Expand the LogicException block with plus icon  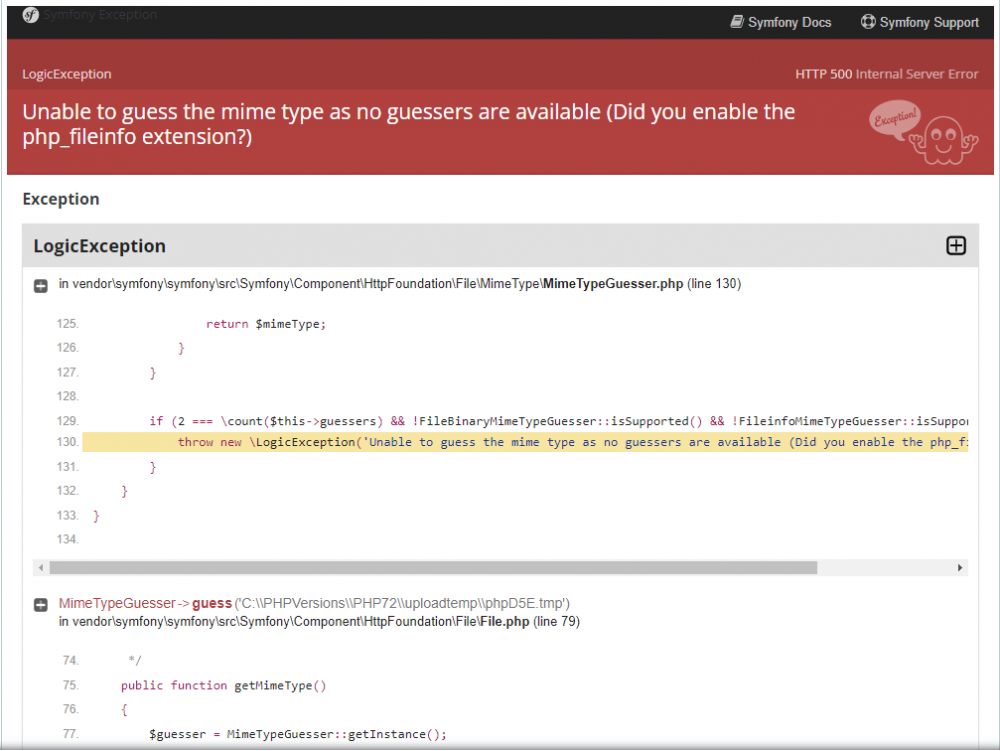[955, 245]
